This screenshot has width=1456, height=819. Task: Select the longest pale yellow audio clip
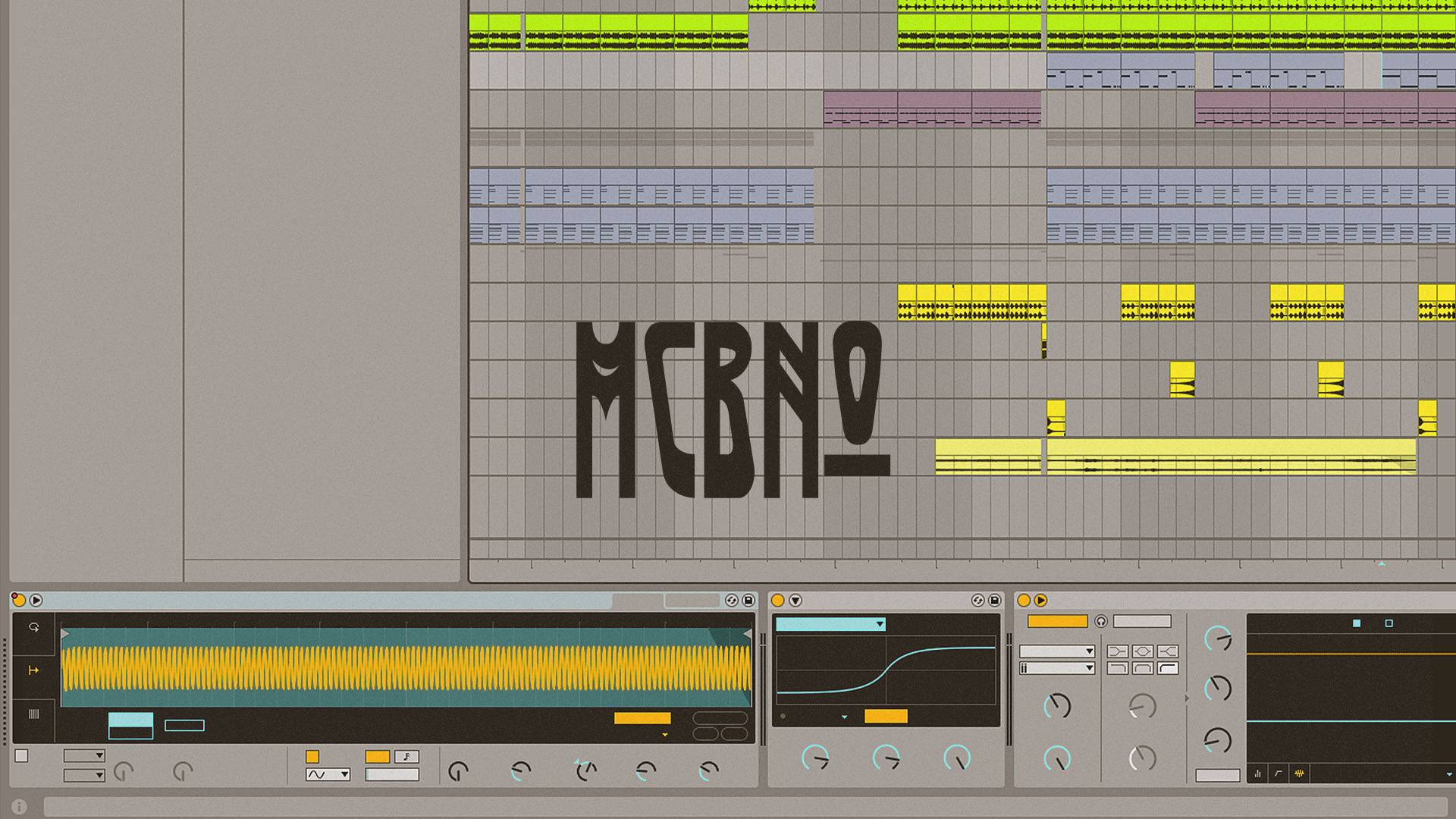click(1232, 457)
